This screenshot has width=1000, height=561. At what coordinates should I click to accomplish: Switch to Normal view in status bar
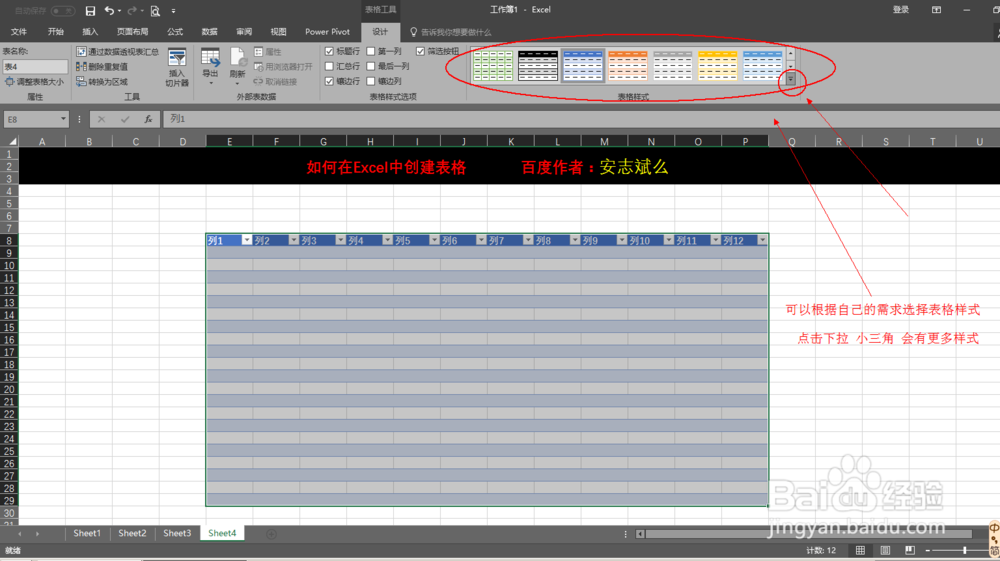pyautogui.click(x=860, y=550)
